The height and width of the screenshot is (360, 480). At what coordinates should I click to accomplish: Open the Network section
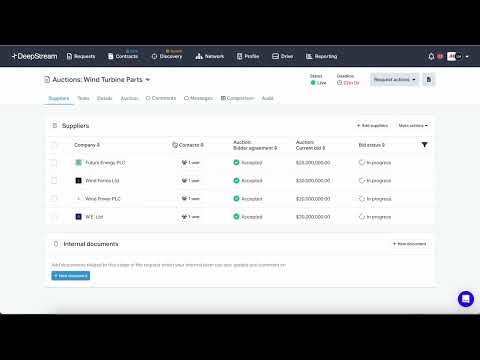210,56
